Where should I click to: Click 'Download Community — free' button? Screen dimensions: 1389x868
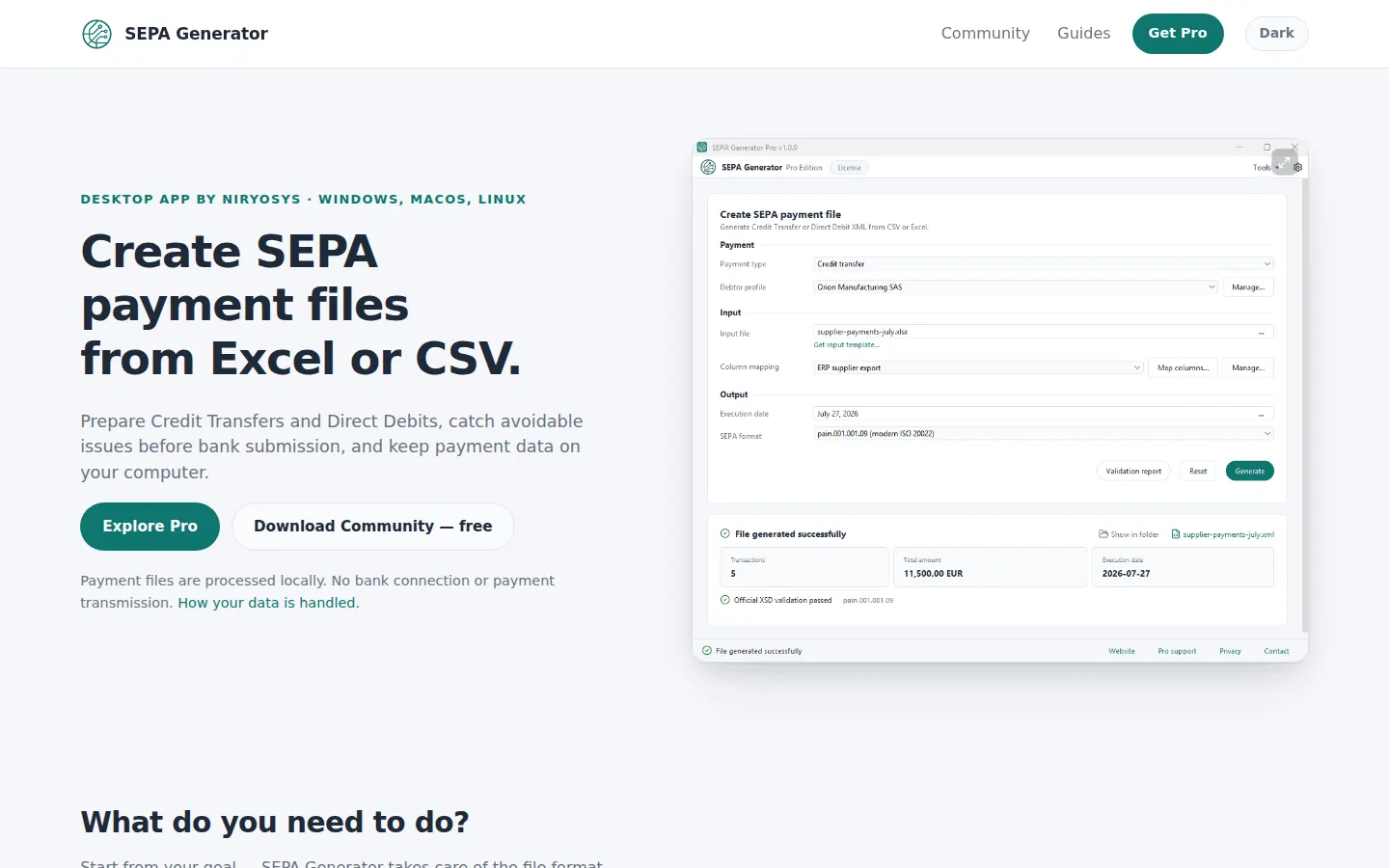(x=372, y=526)
